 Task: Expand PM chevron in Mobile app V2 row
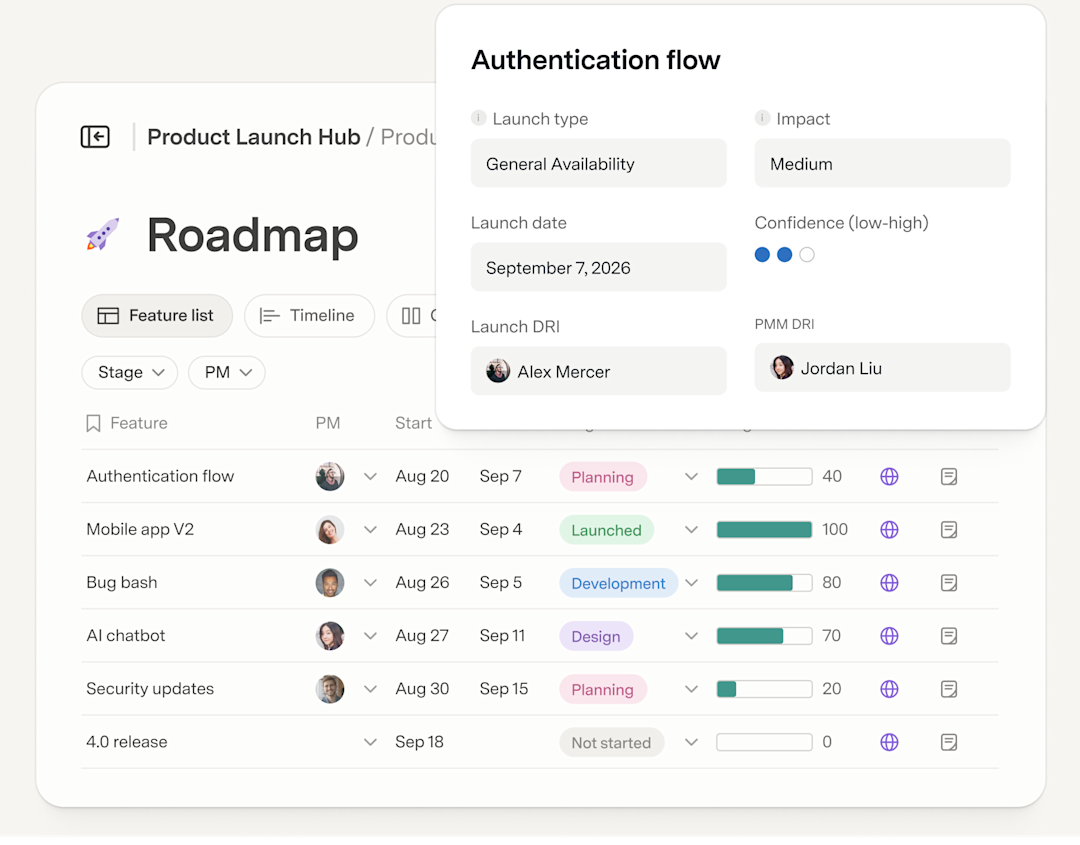[370, 529]
